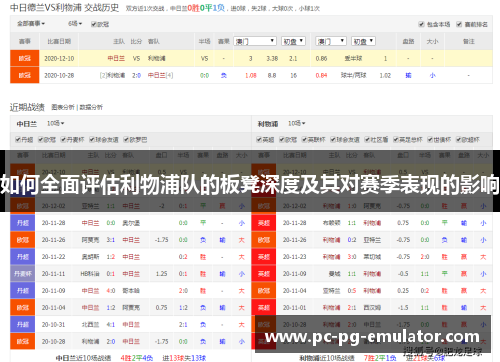The image size is (500, 362).
Task: Uncheck 英联杯 league filter
Action: click(x=304, y=139)
